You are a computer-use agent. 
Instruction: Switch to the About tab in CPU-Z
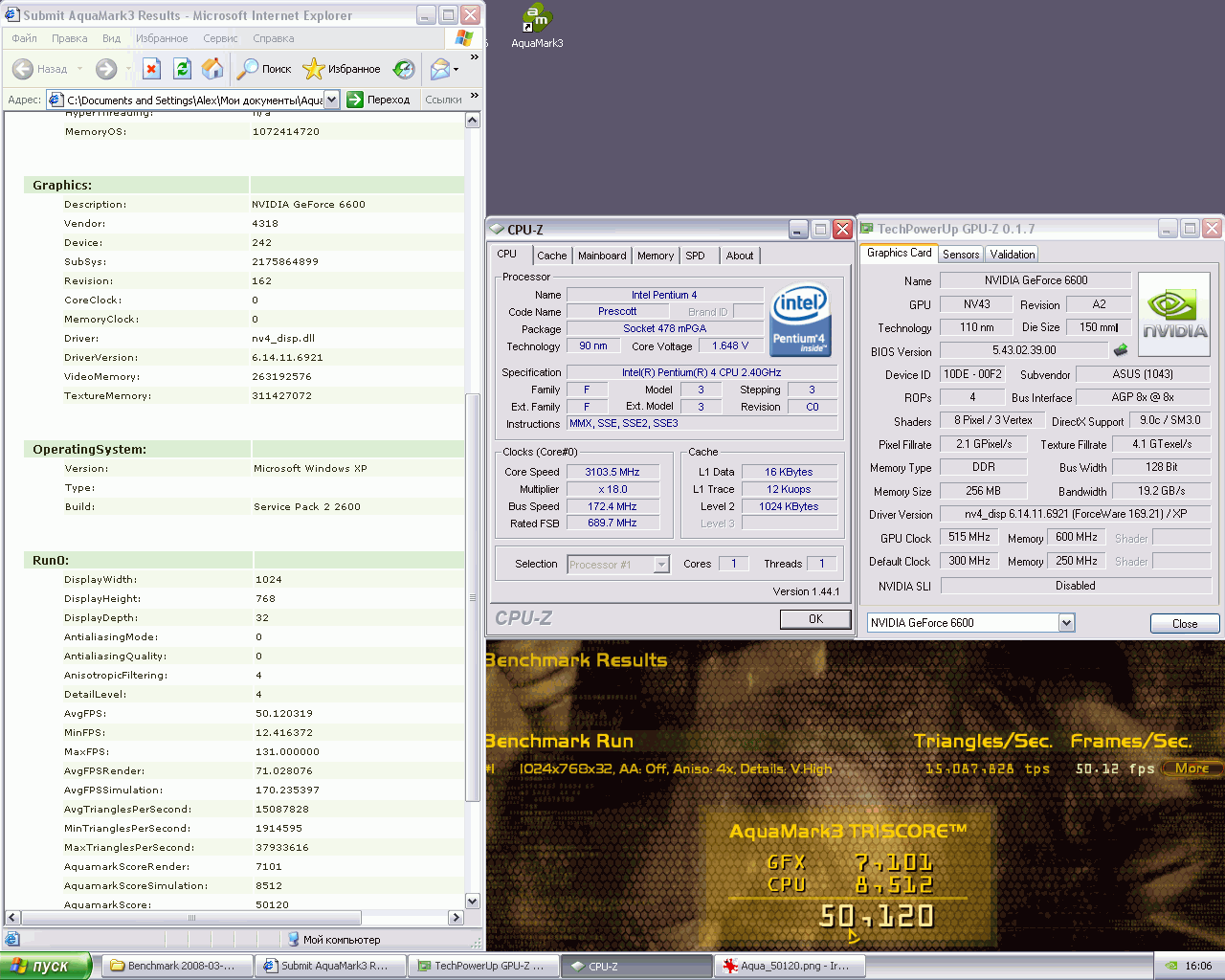click(740, 256)
